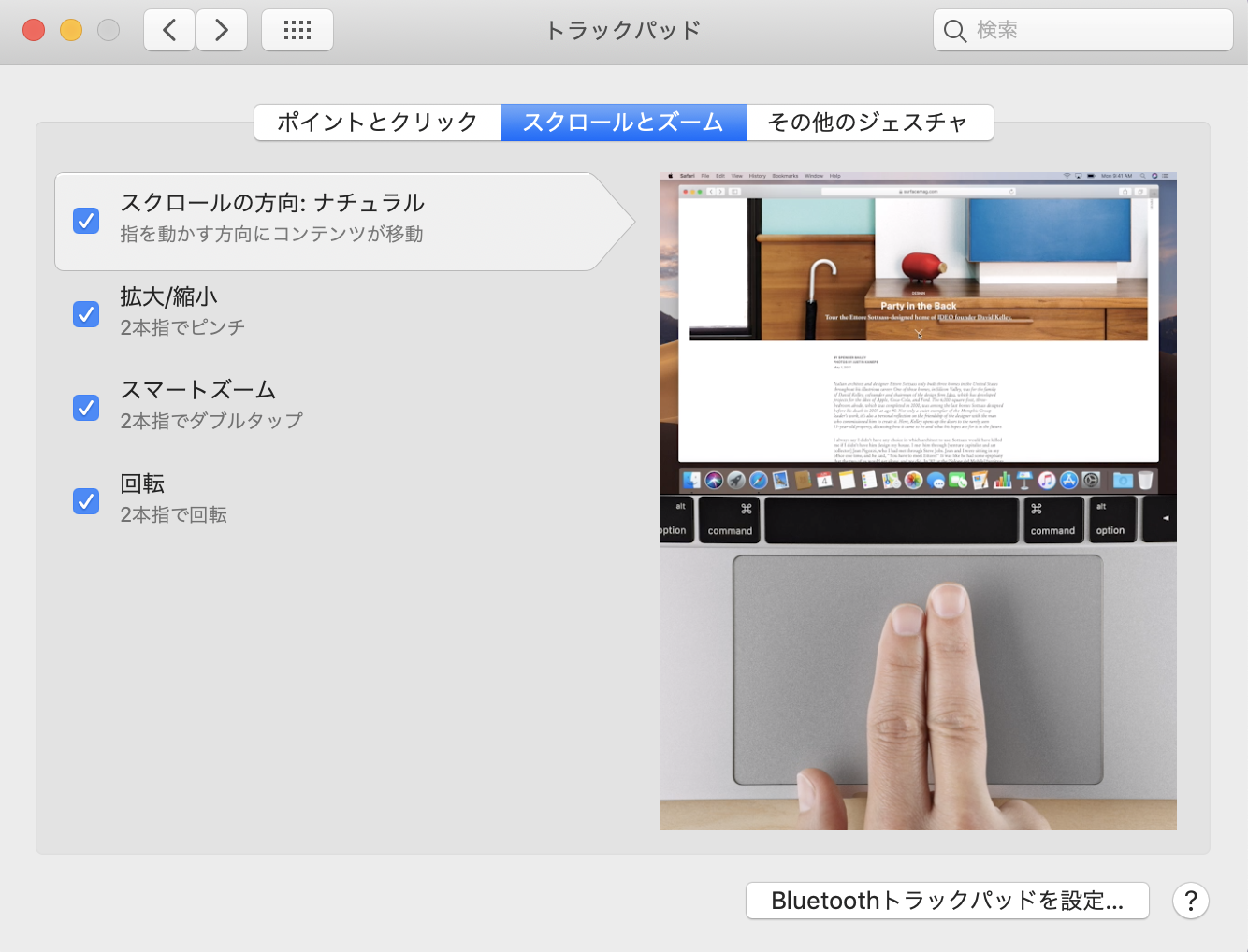Uncheck the 回転 rotation option

click(85, 501)
